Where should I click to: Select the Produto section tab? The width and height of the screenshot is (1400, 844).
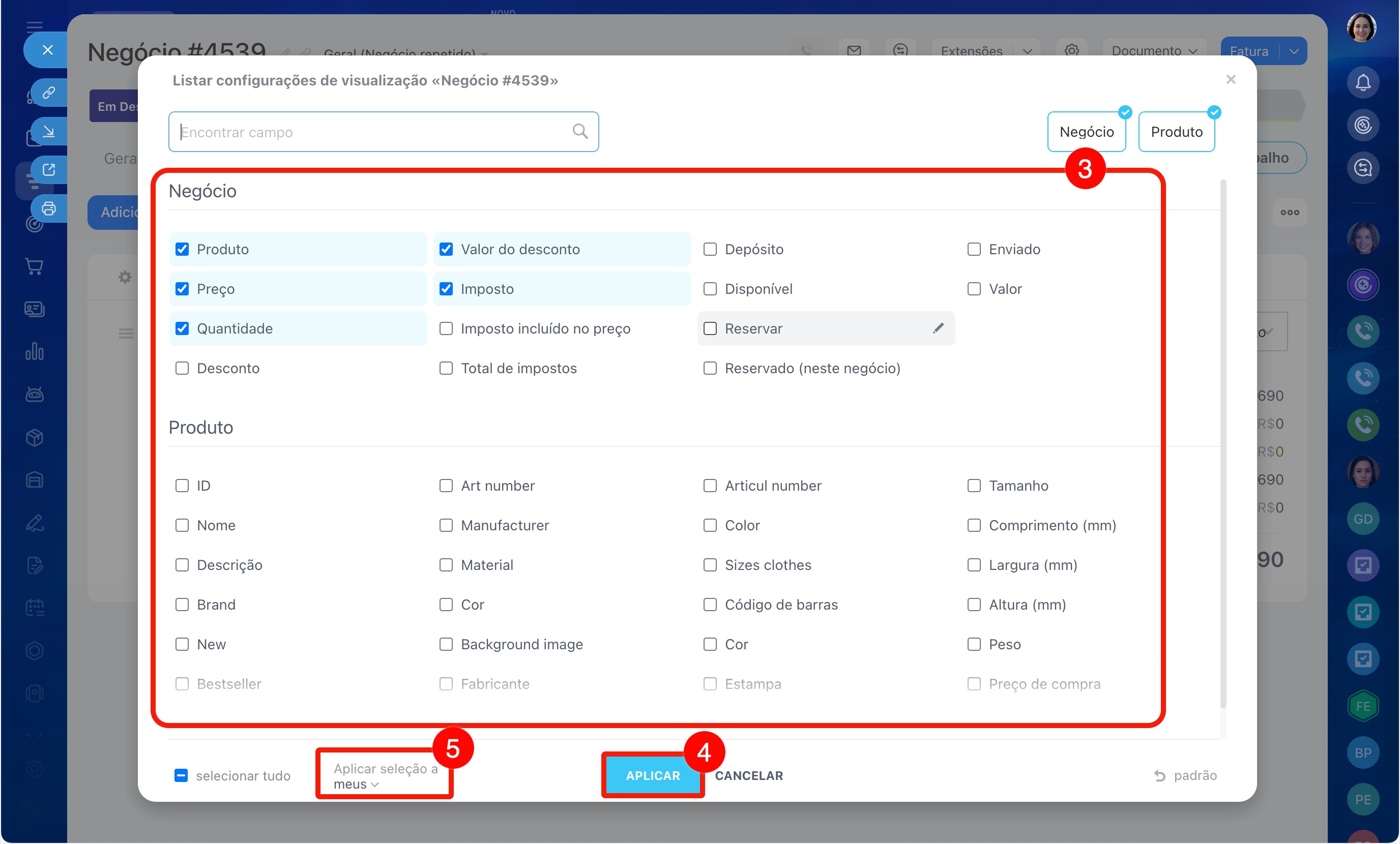click(1176, 132)
